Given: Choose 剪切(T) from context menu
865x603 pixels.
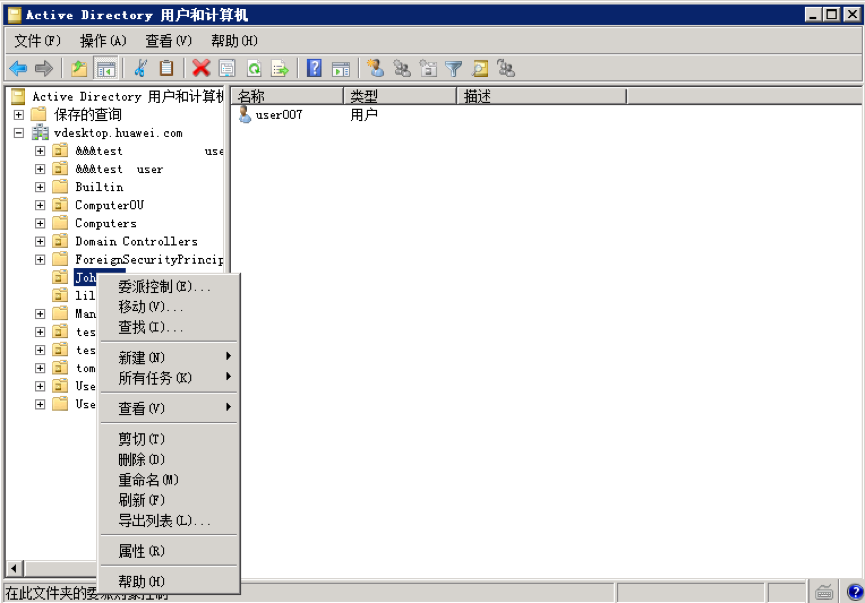Looking at the screenshot, I should 169,439.
